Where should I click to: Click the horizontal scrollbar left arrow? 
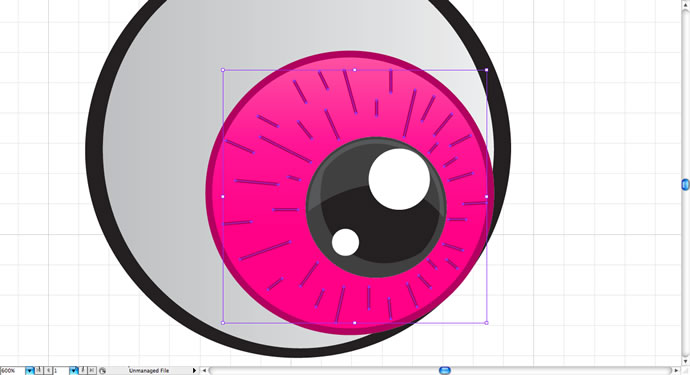pyautogui.click(x=204, y=371)
